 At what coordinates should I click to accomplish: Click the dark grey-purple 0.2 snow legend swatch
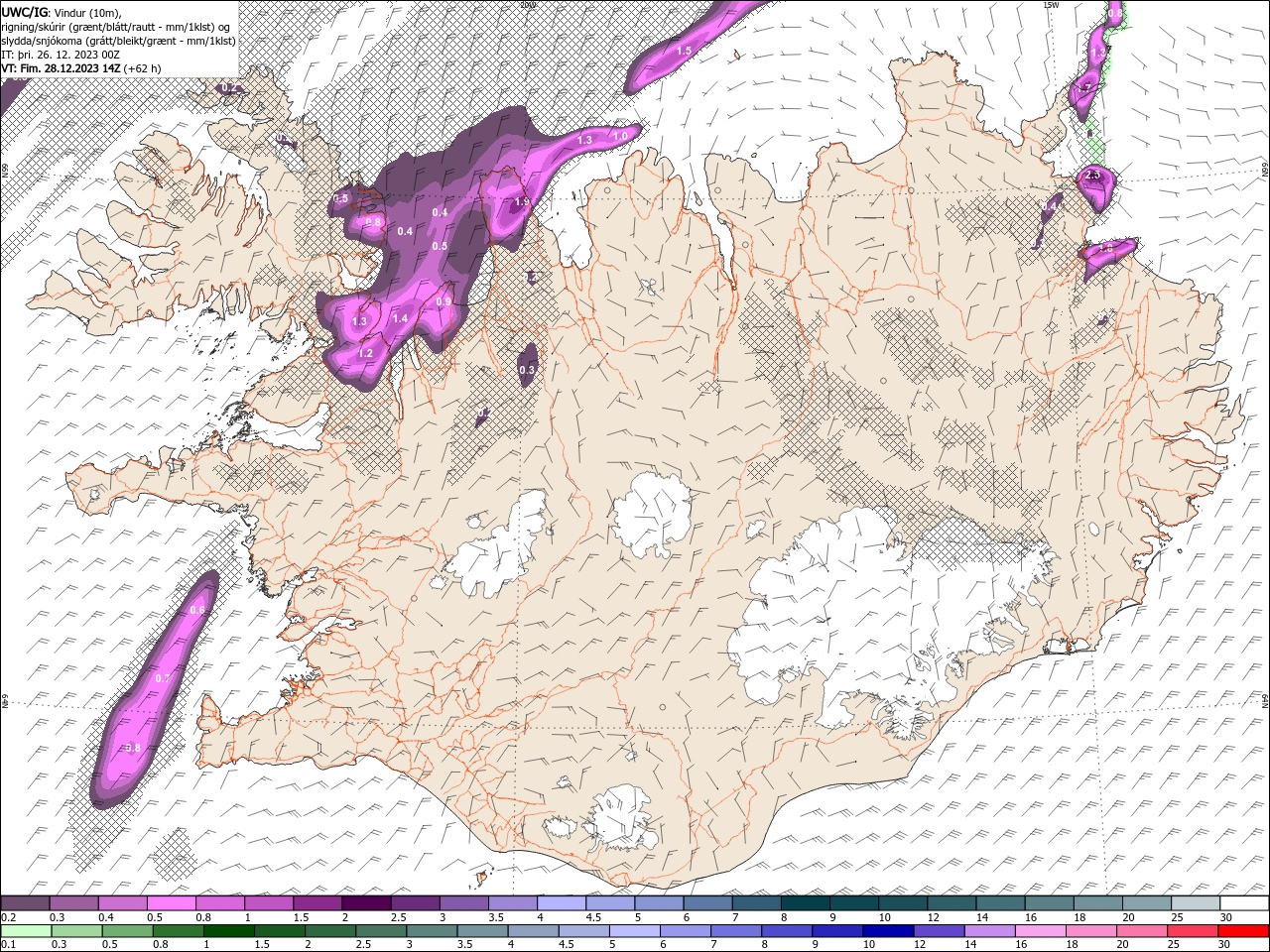point(25,903)
